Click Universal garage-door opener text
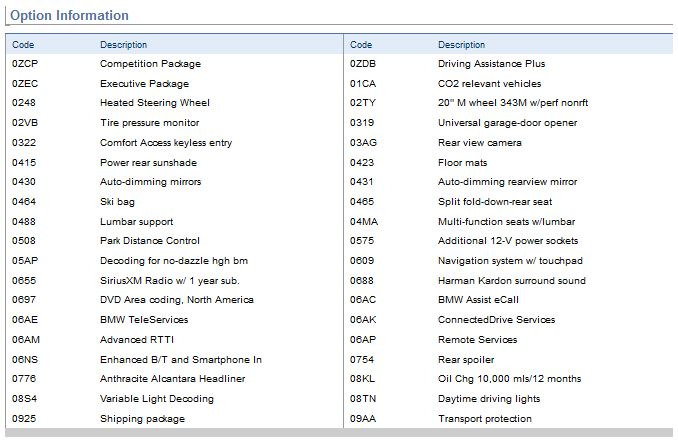The image size is (678, 442). [x=508, y=123]
